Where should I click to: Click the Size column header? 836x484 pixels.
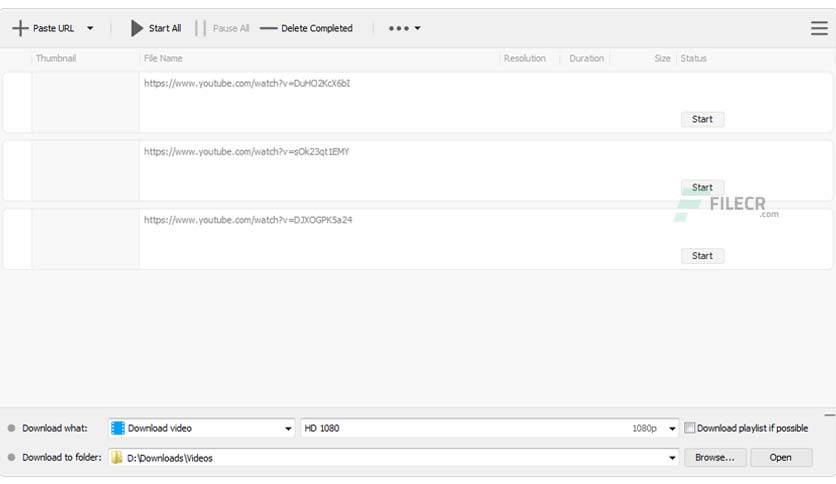pos(662,58)
